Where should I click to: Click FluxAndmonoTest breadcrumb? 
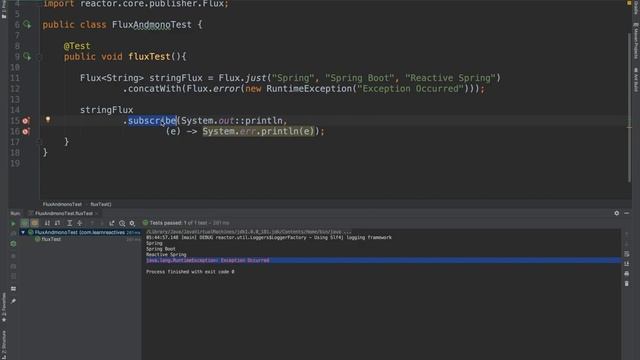pyautogui.click(x=62, y=204)
